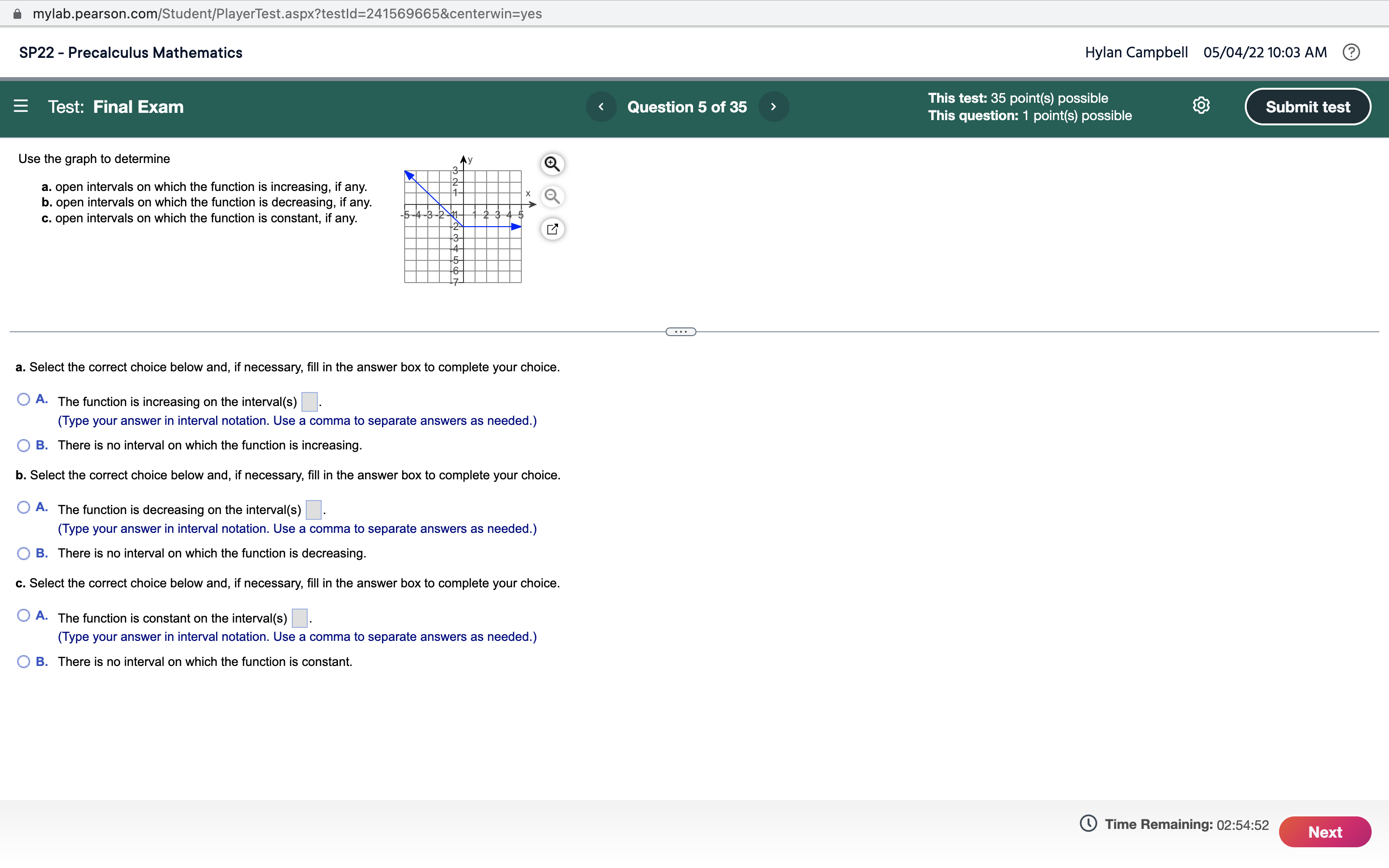Select choice B stating no decreasing interval
The height and width of the screenshot is (868, 1389).
(24, 553)
